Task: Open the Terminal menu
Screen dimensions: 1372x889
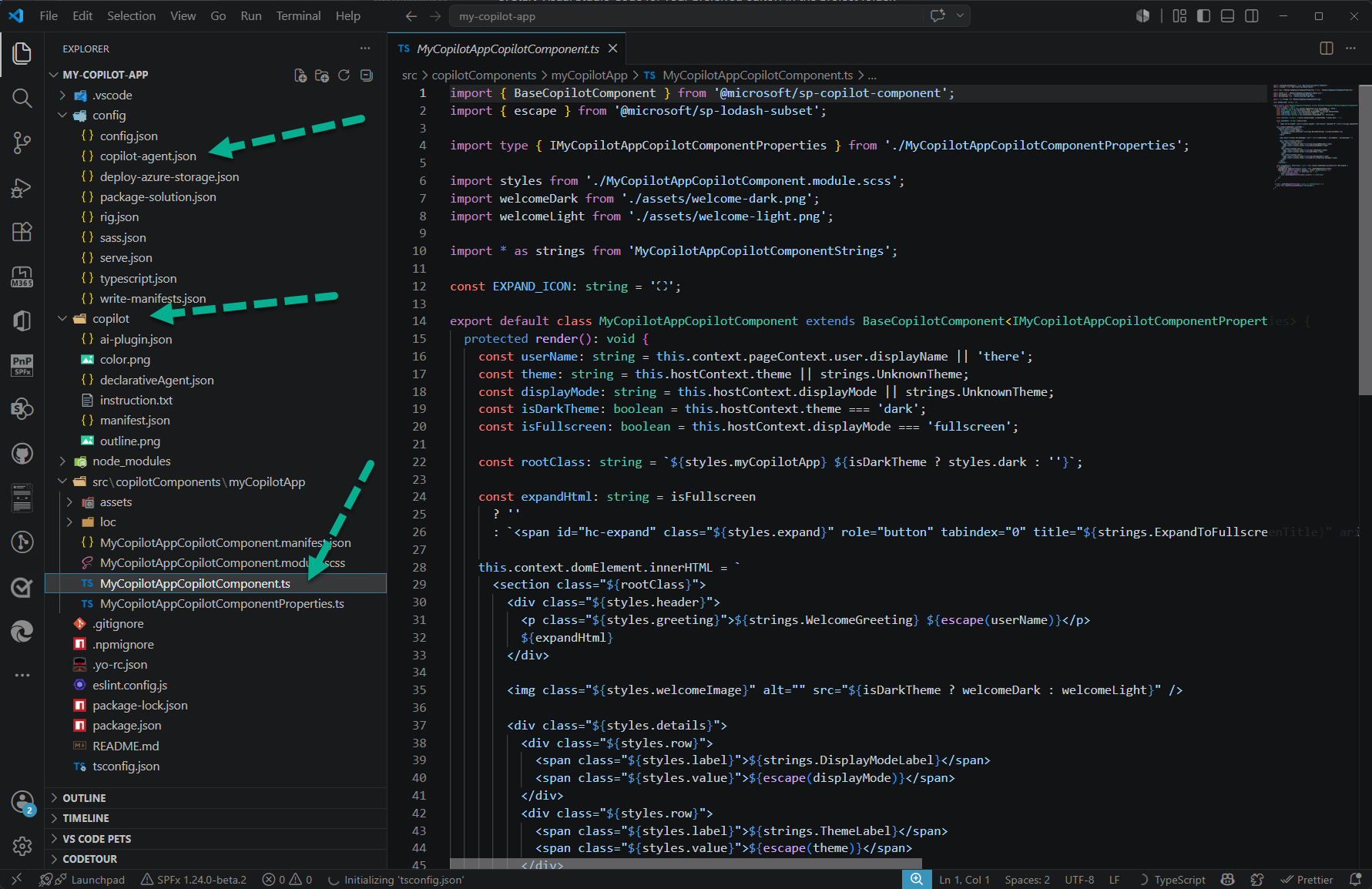Action: [x=298, y=15]
